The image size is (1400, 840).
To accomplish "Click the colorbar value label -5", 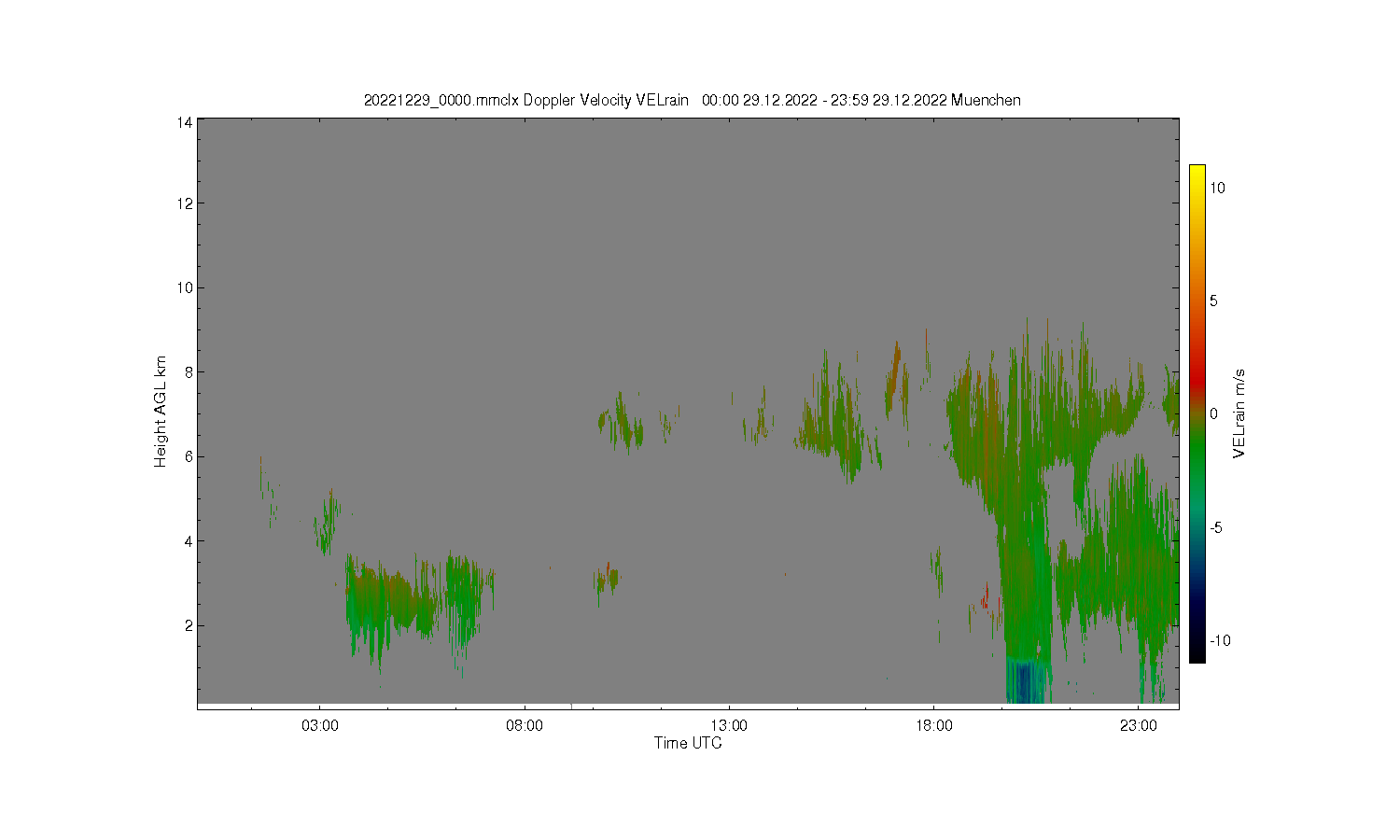I will point(1217,527).
